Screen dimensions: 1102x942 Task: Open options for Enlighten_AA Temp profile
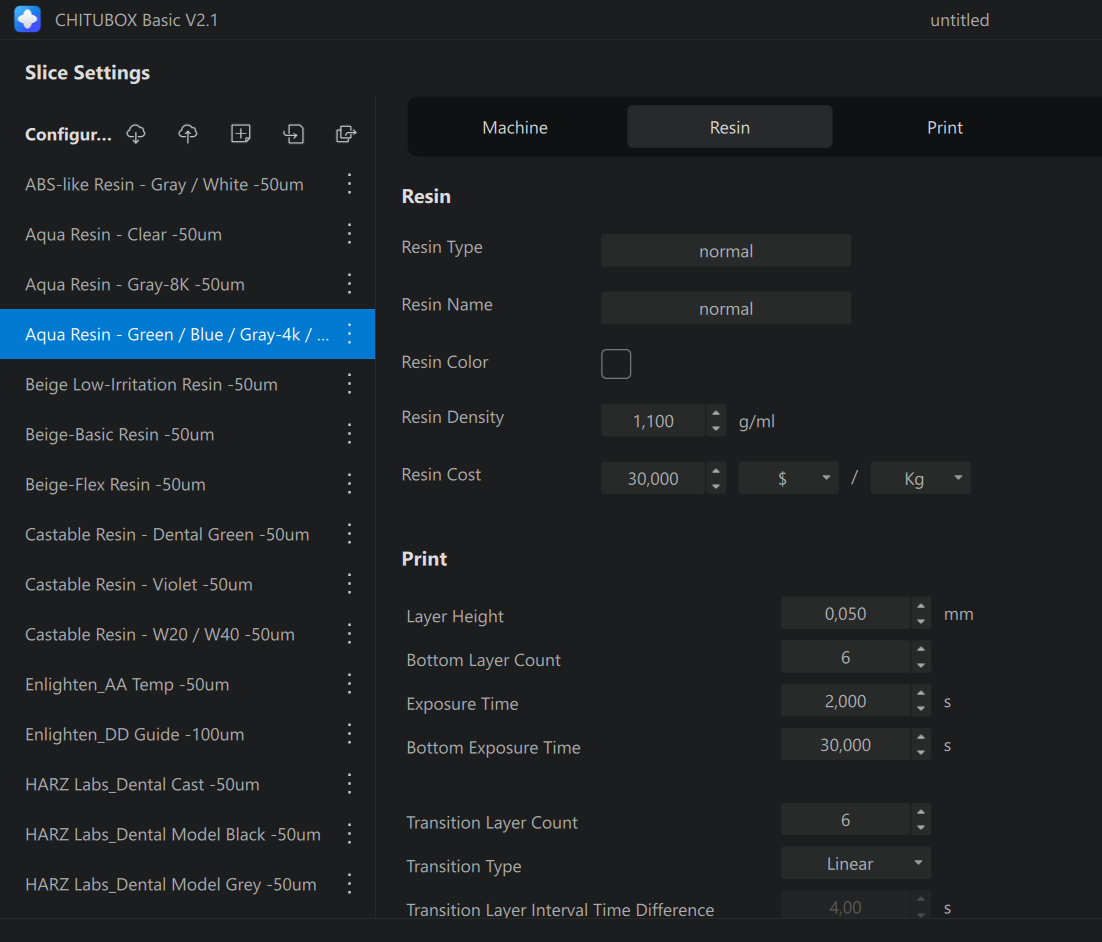click(x=349, y=684)
